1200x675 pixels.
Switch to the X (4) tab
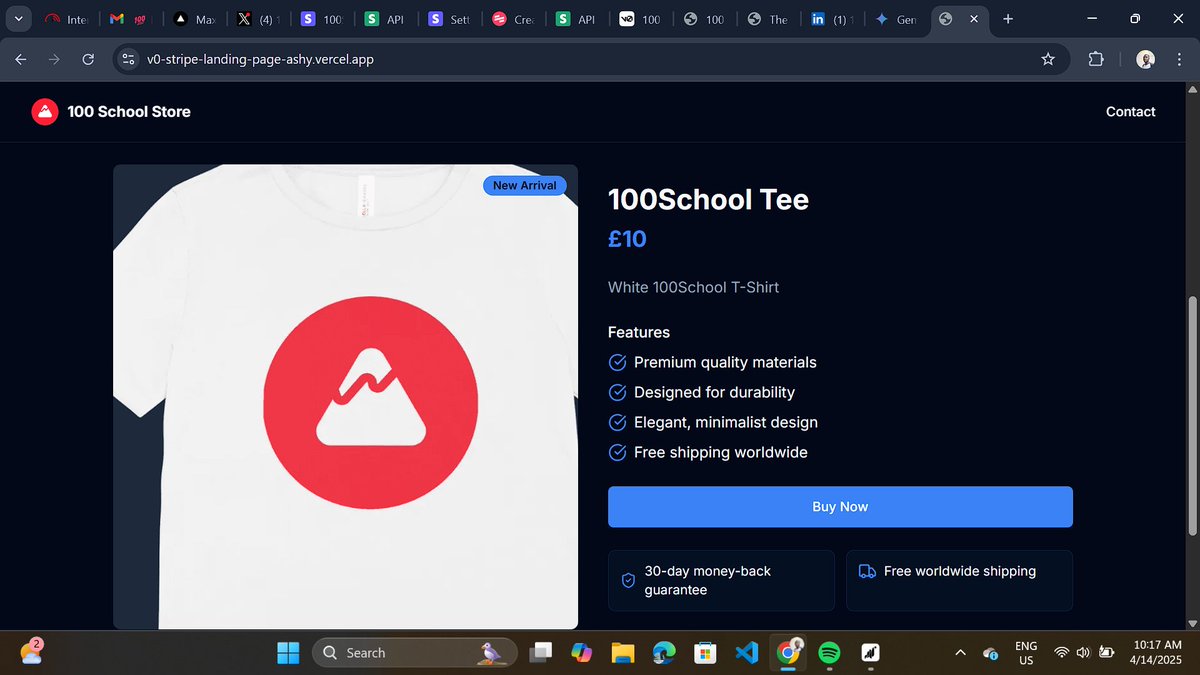click(258, 19)
